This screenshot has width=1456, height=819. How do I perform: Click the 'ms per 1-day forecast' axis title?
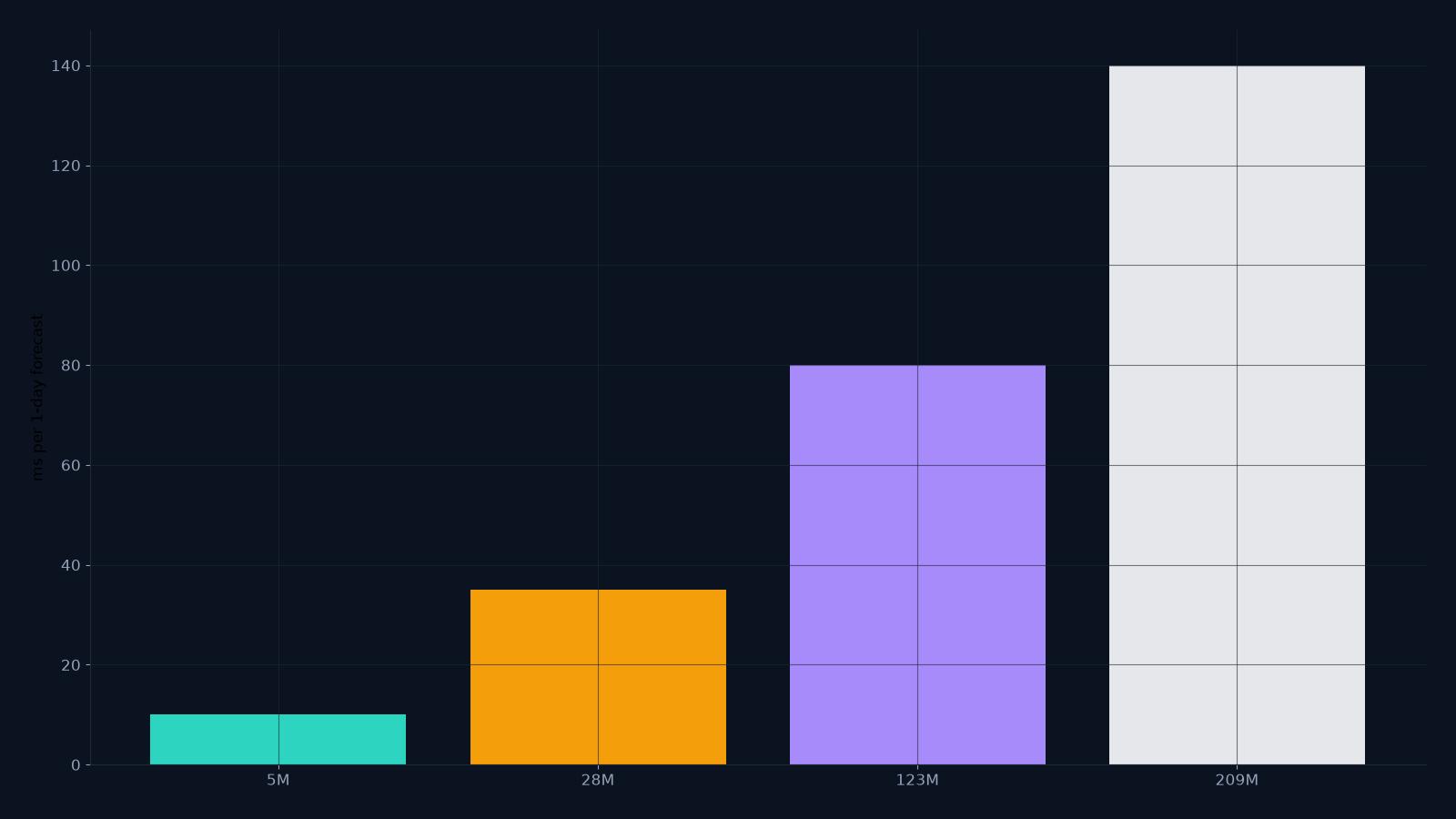37,397
